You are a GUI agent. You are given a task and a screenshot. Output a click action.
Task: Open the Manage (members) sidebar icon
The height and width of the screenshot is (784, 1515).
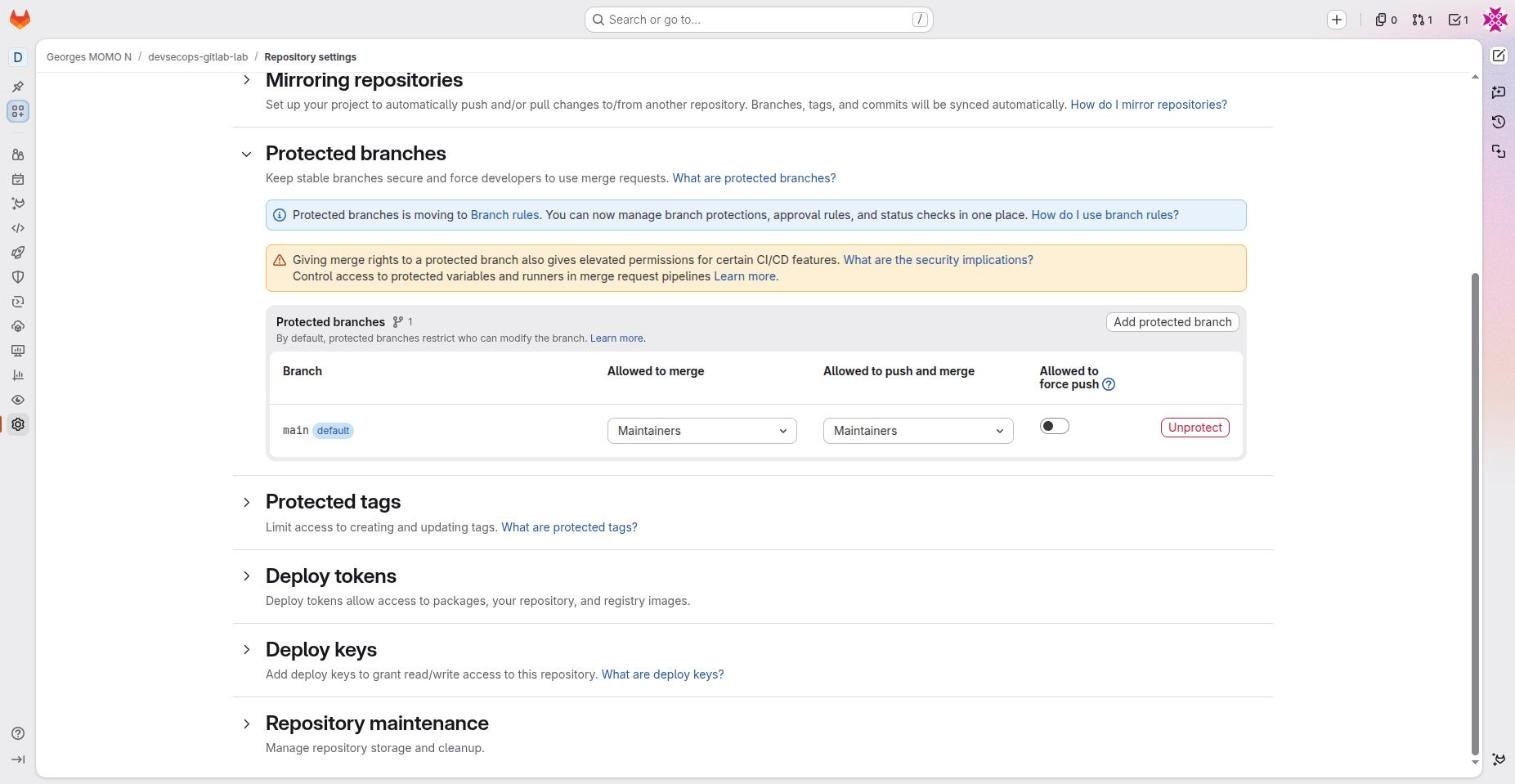point(17,155)
